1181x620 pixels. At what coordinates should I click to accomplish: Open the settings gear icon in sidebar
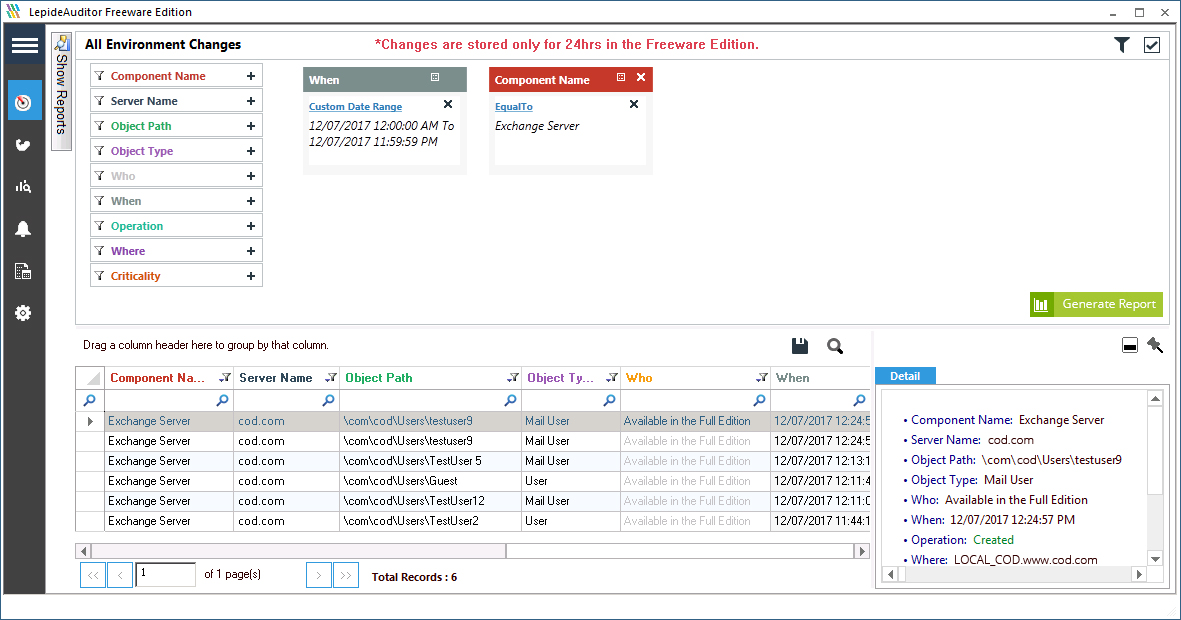tap(23, 313)
